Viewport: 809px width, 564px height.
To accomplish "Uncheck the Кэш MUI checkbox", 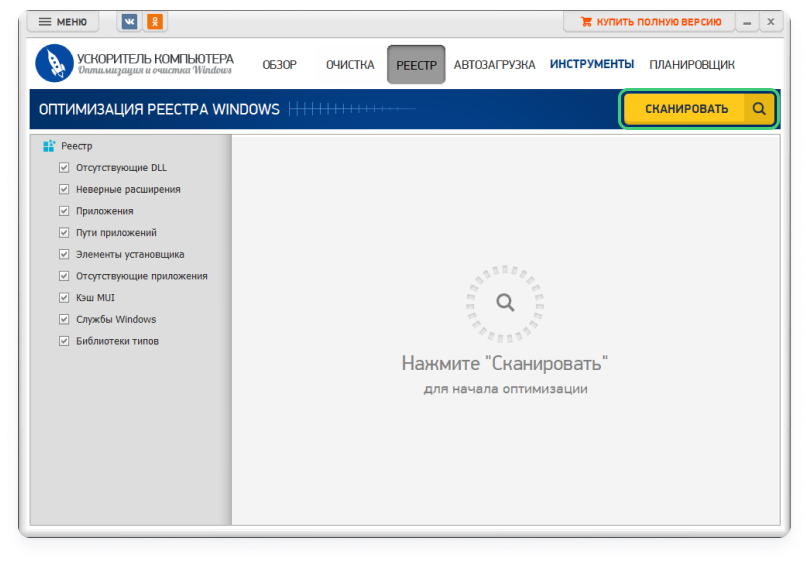I will (x=64, y=298).
